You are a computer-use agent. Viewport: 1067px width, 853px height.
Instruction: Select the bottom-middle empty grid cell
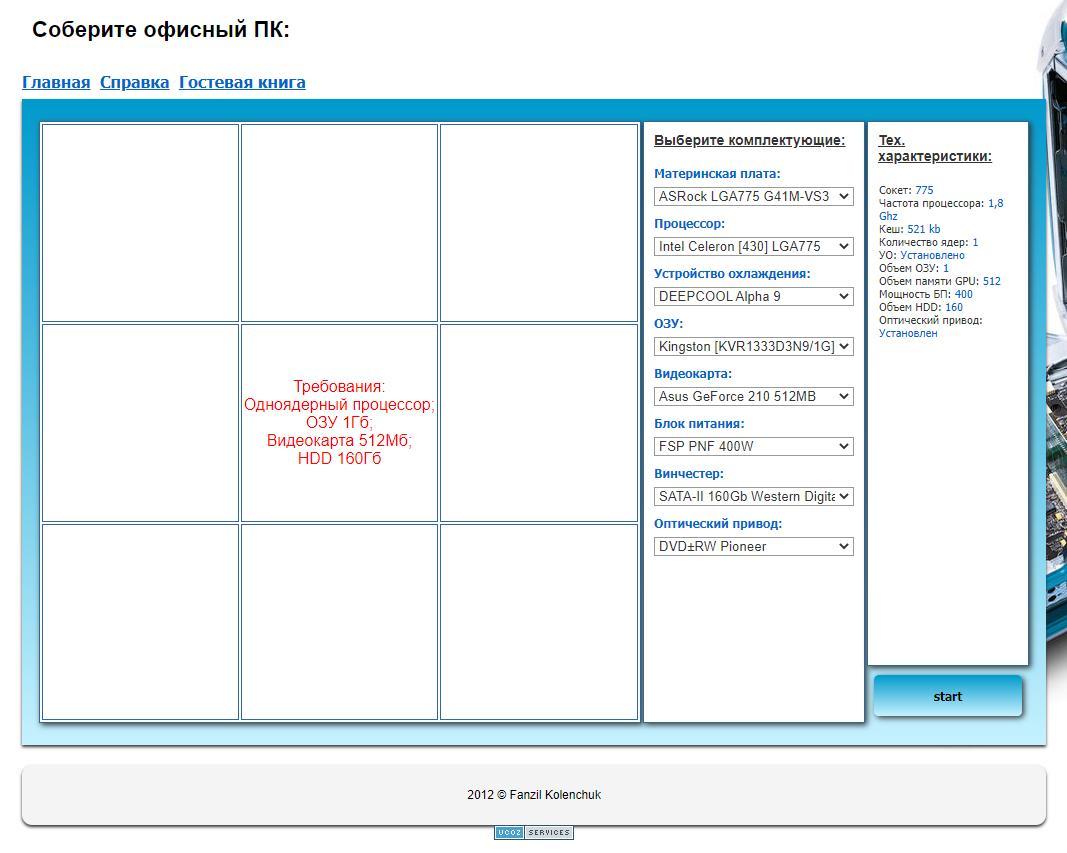339,621
